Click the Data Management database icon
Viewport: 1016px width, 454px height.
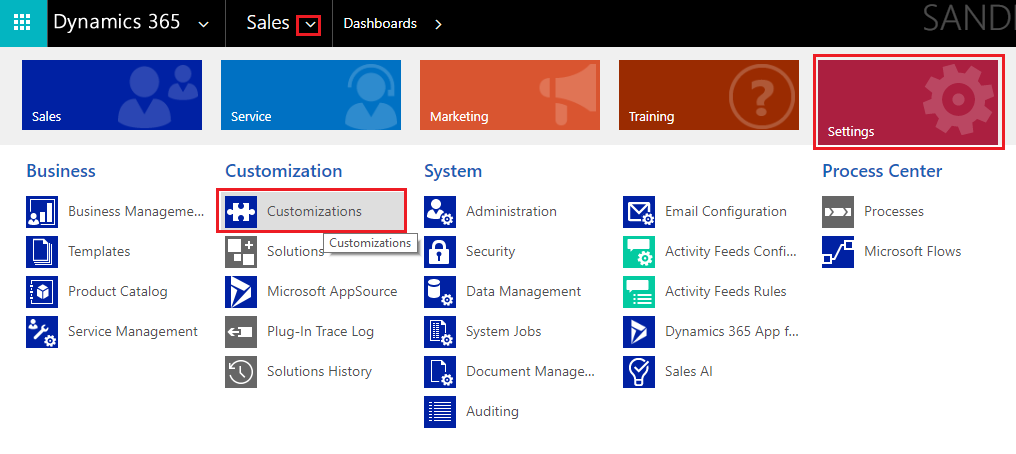pos(440,292)
